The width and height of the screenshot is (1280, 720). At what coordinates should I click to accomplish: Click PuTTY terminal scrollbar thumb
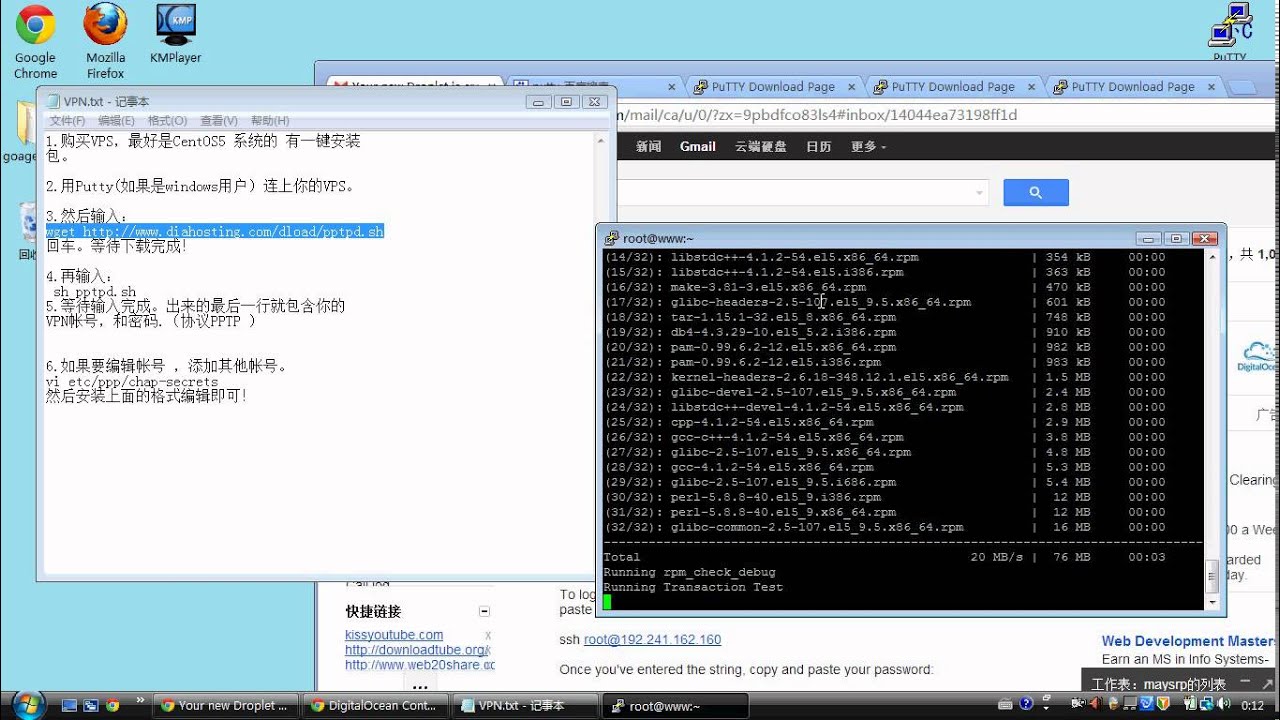click(1213, 575)
